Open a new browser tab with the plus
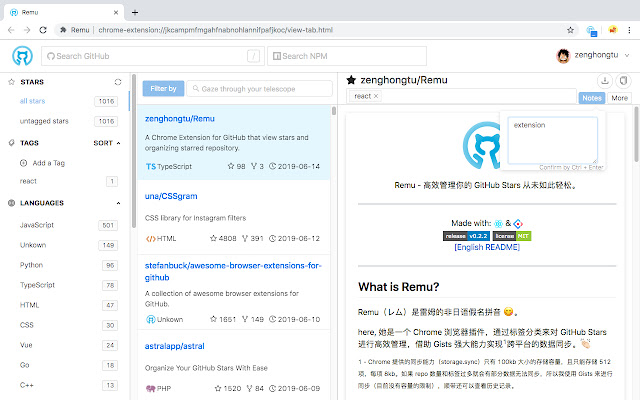This screenshot has height=400, width=640. coord(135,12)
